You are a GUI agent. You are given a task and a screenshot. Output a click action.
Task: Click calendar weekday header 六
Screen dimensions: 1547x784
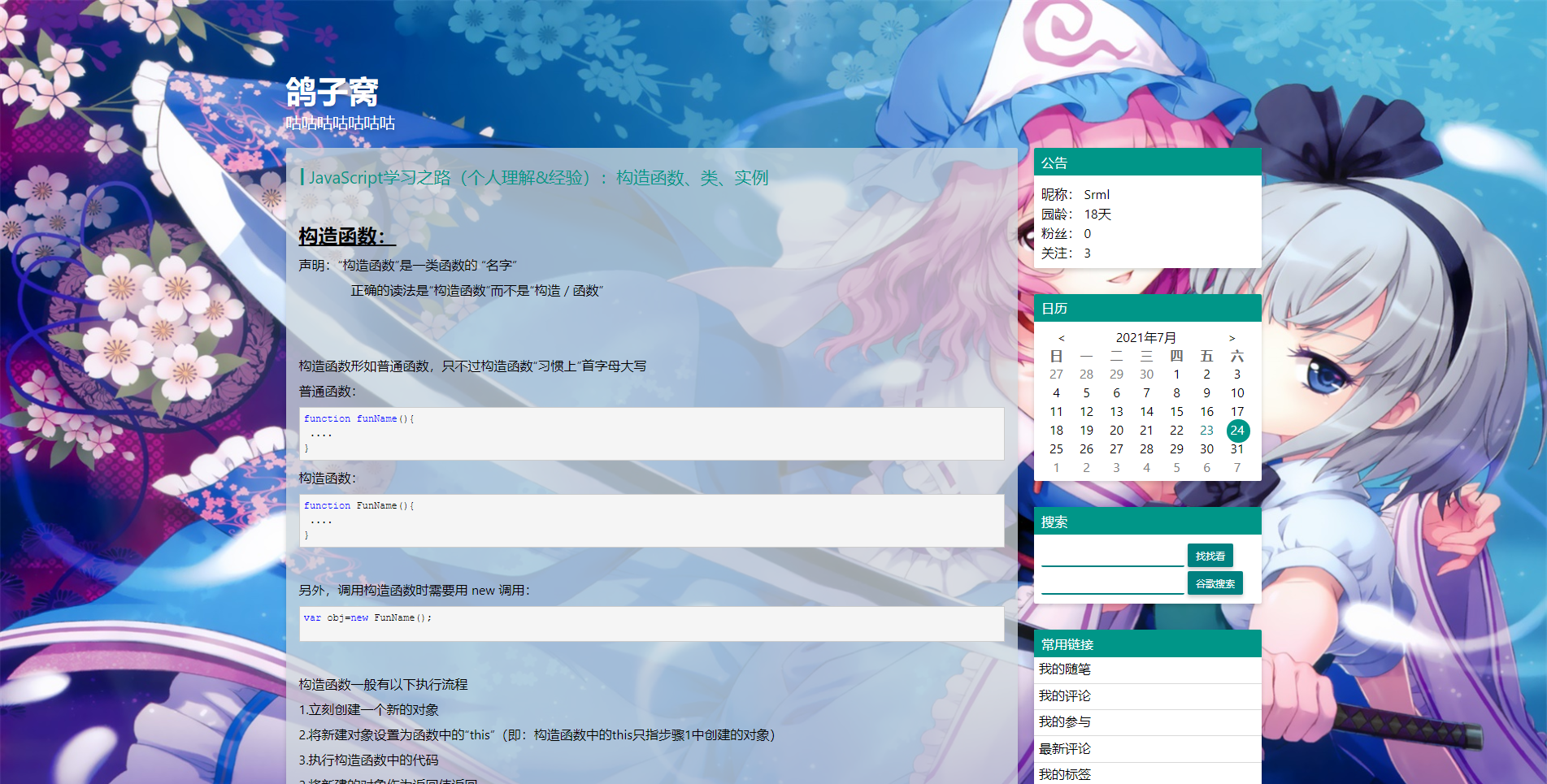point(1237,356)
